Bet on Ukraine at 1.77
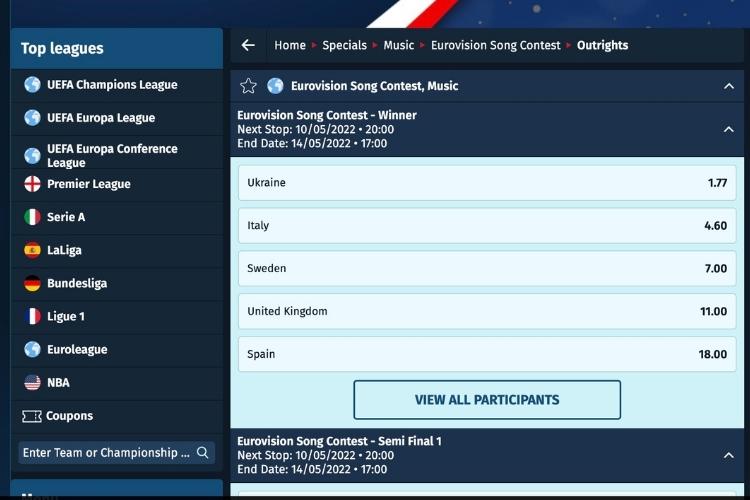Screen dimensions: 750x500 487,183
